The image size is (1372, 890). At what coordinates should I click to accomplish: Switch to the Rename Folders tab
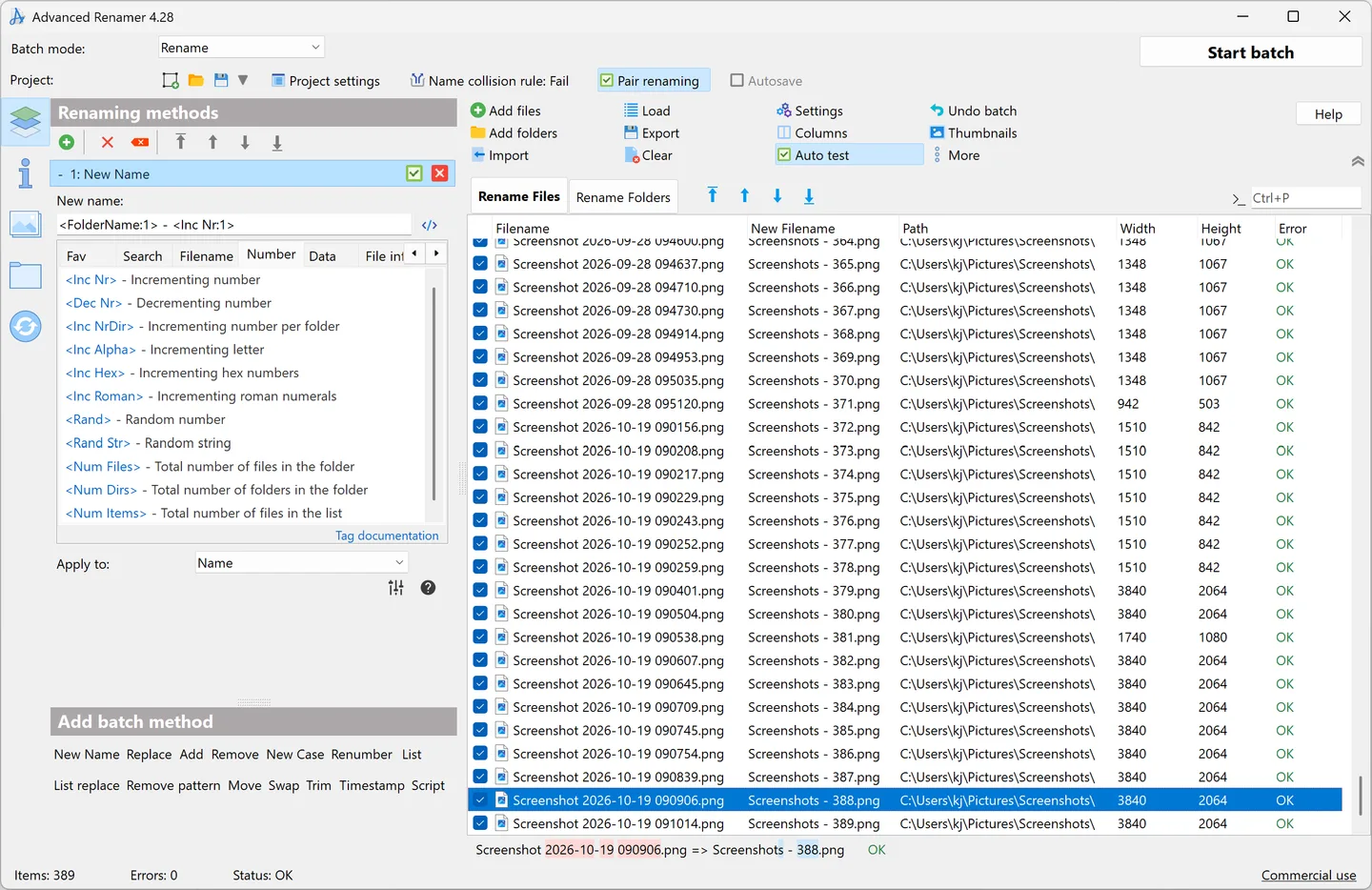623,197
